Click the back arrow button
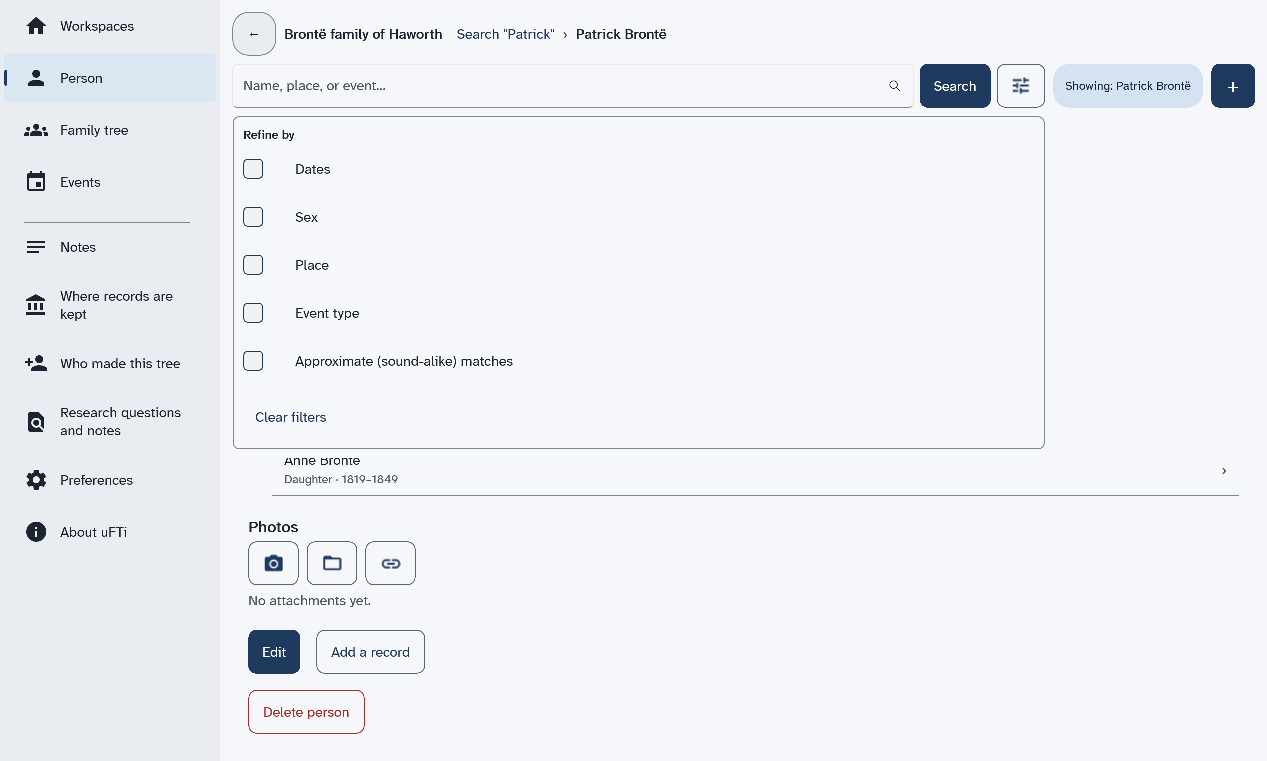The height and width of the screenshot is (761, 1267). click(x=254, y=34)
